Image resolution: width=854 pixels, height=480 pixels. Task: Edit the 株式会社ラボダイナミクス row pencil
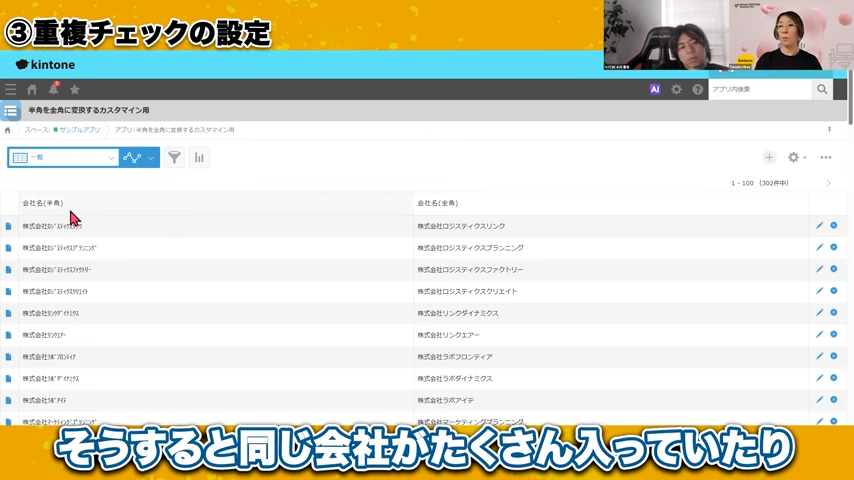[820, 378]
